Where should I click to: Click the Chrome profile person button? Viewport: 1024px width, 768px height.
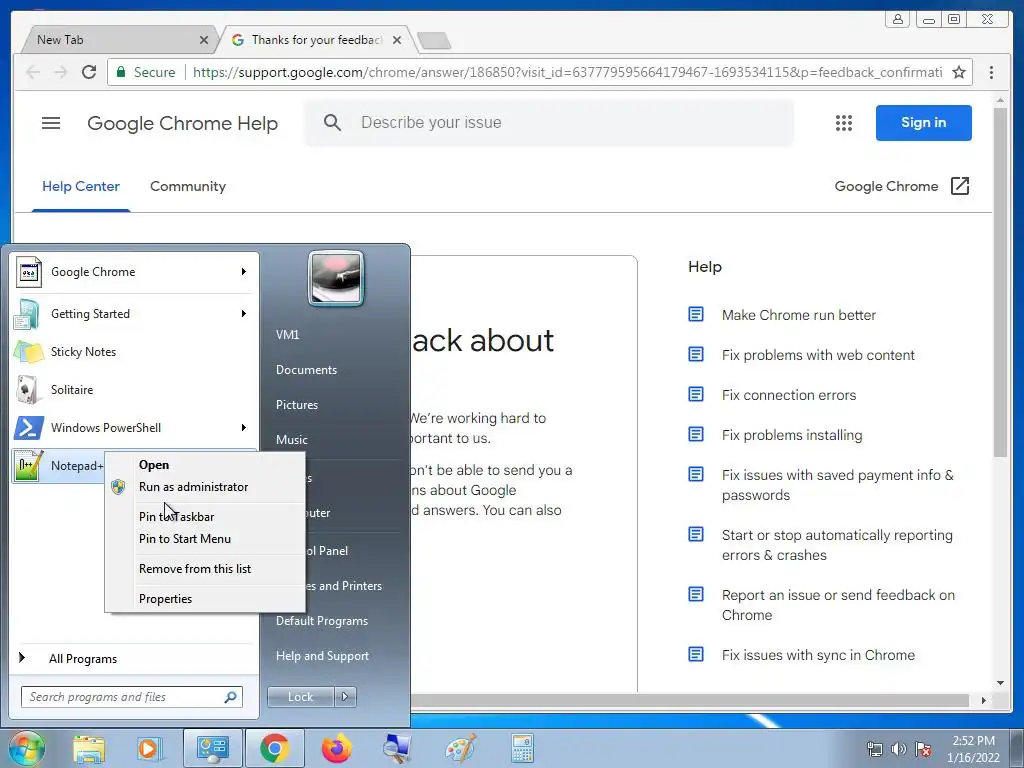point(898,19)
